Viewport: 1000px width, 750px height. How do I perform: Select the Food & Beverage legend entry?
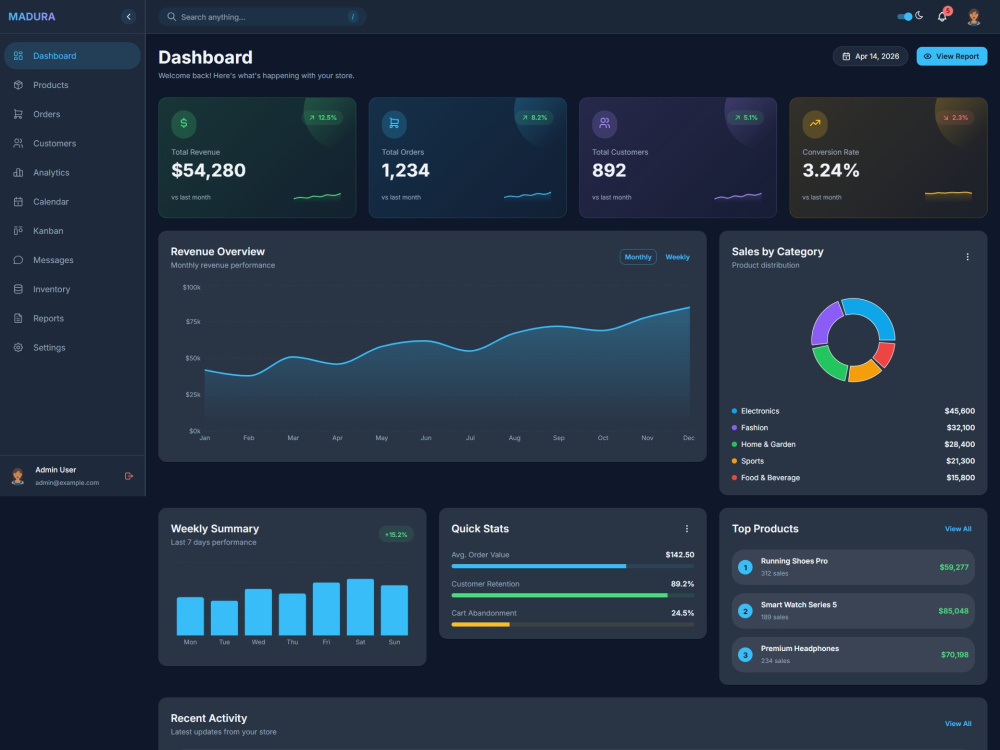click(x=853, y=478)
